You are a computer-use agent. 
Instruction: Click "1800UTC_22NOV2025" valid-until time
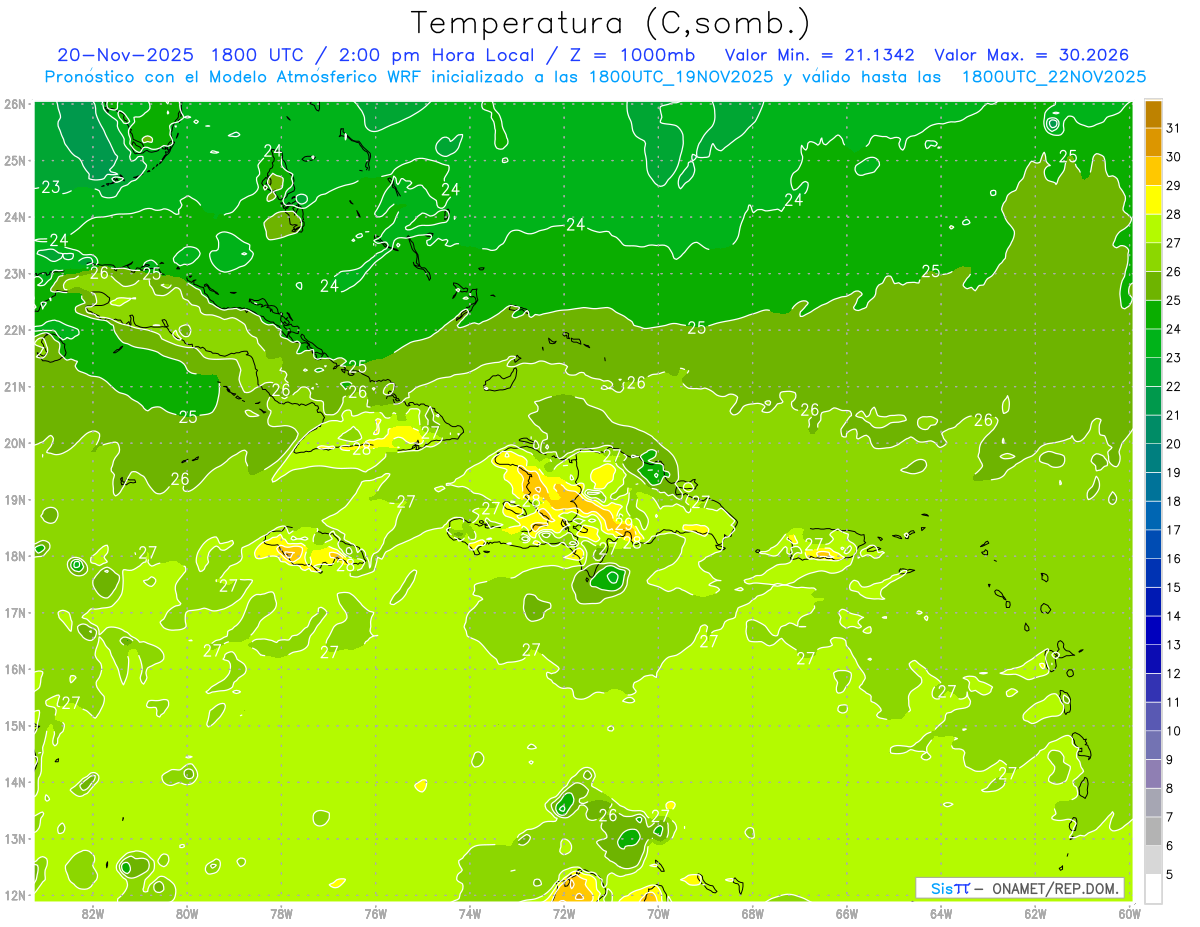pos(1054,76)
